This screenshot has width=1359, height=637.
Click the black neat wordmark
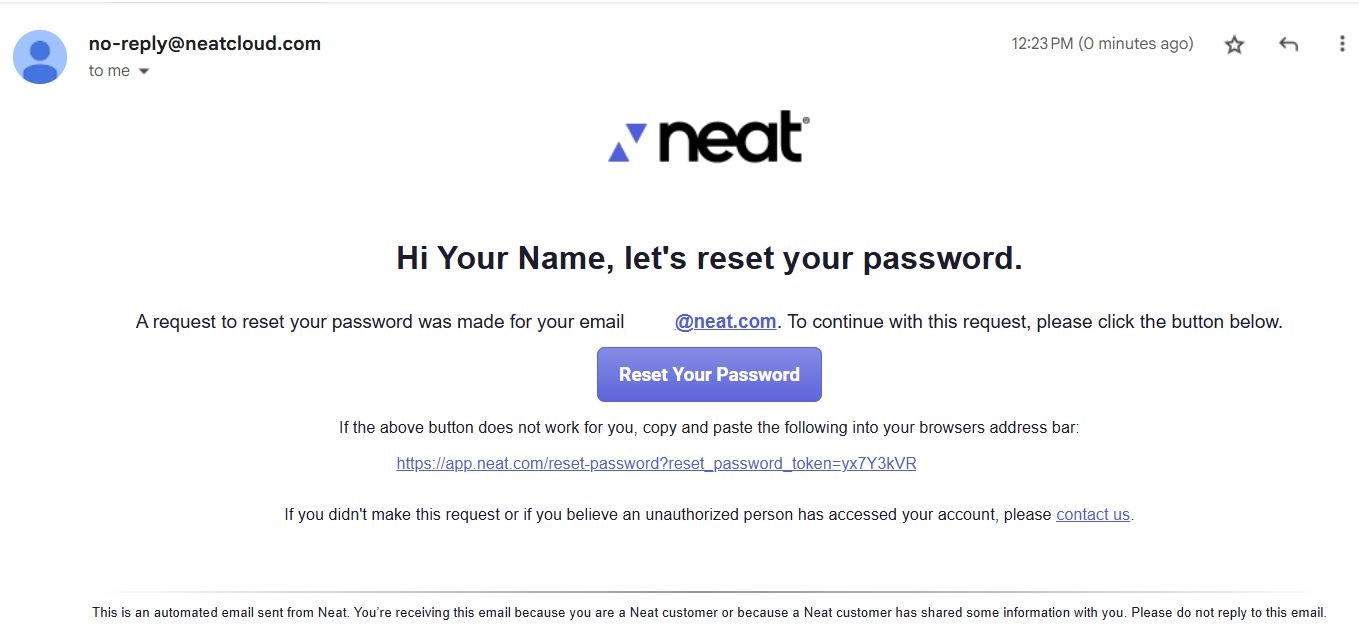[732, 138]
